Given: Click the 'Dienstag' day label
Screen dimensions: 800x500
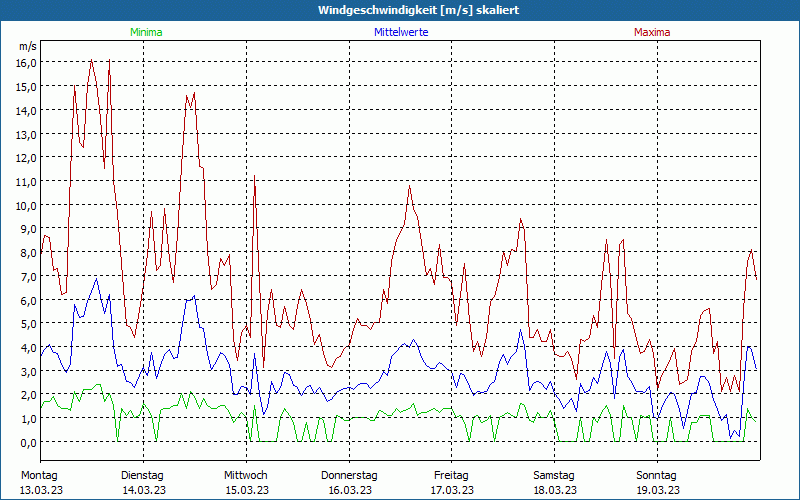Looking at the screenshot, I should [x=142, y=476].
